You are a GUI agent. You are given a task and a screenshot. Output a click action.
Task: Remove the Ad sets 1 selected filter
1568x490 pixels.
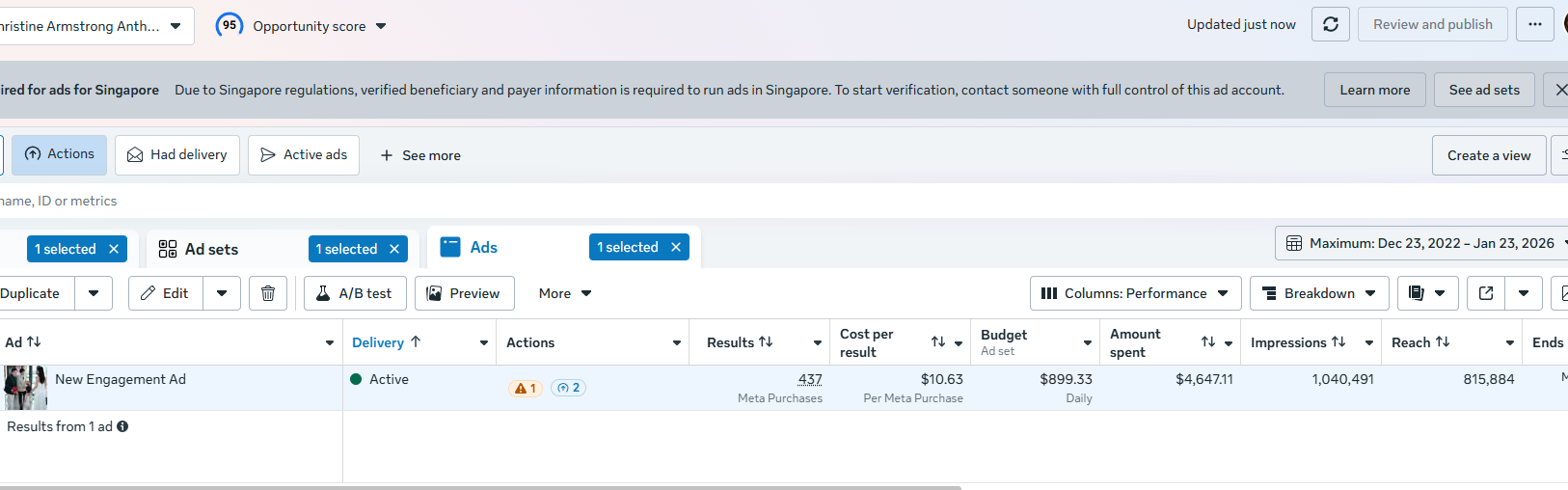pos(394,249)
